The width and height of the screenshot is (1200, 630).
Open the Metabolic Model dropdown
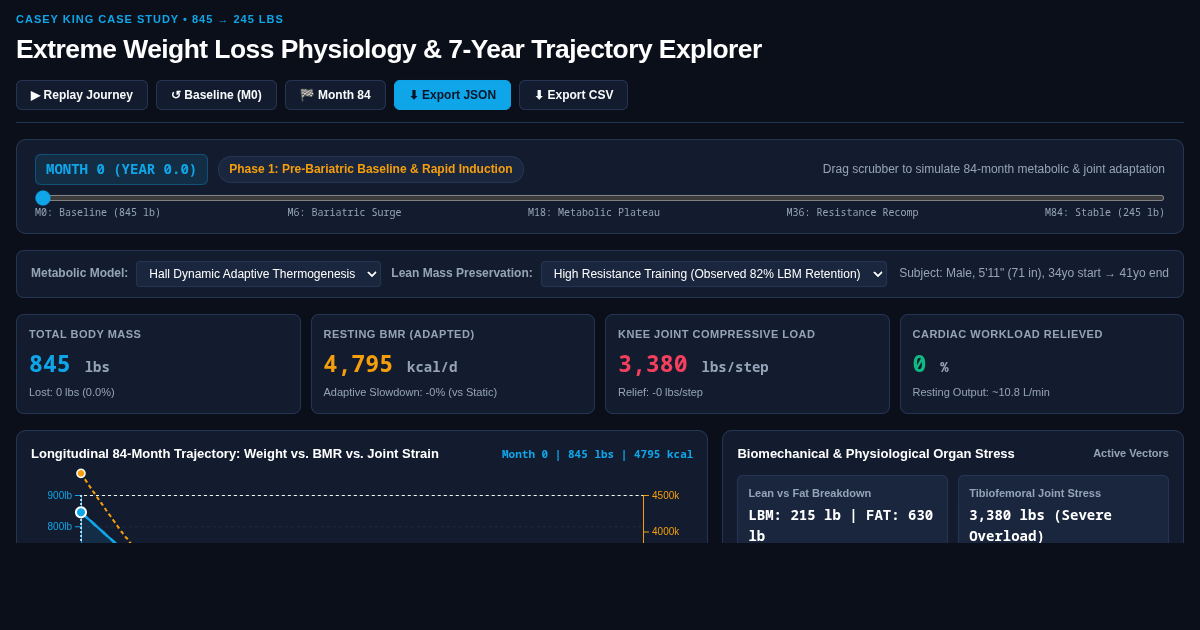pos(258,274)
